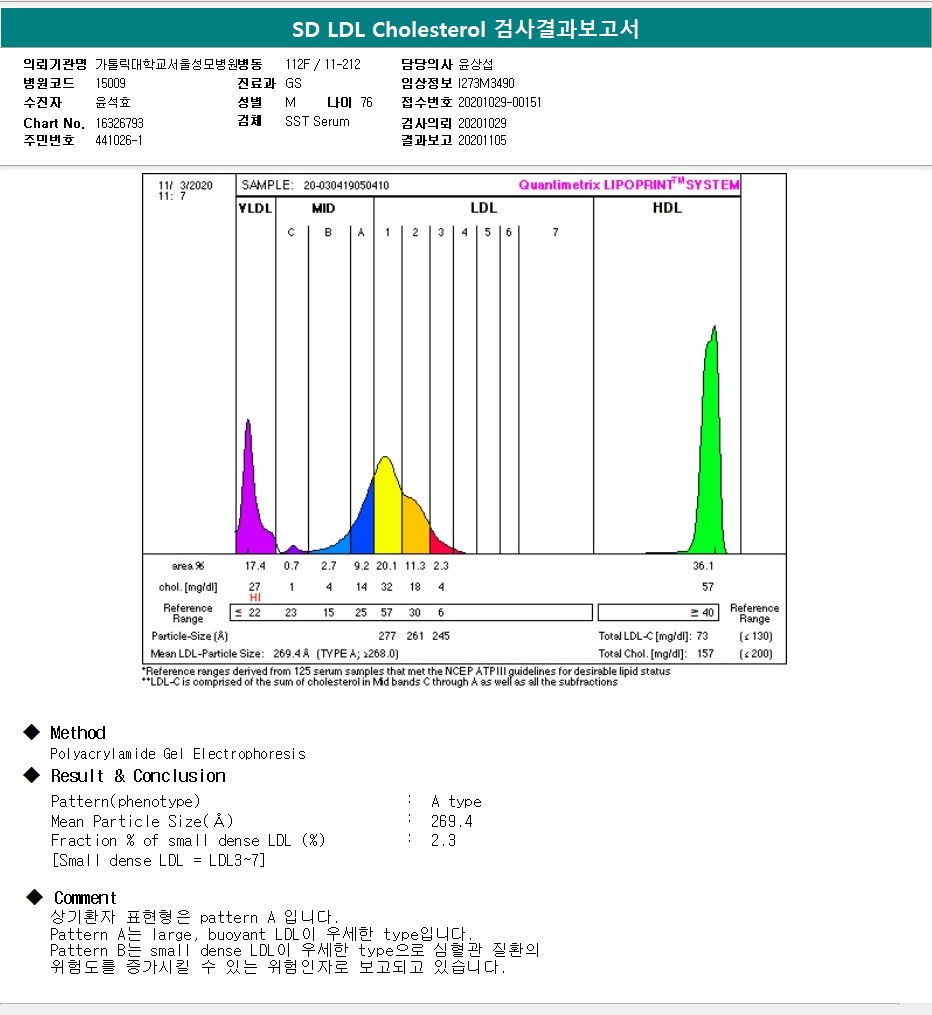The height and width of the screenshot is (1015, 932).
Task: Select the pattern result 'A type'
Action: click(456, 802)
